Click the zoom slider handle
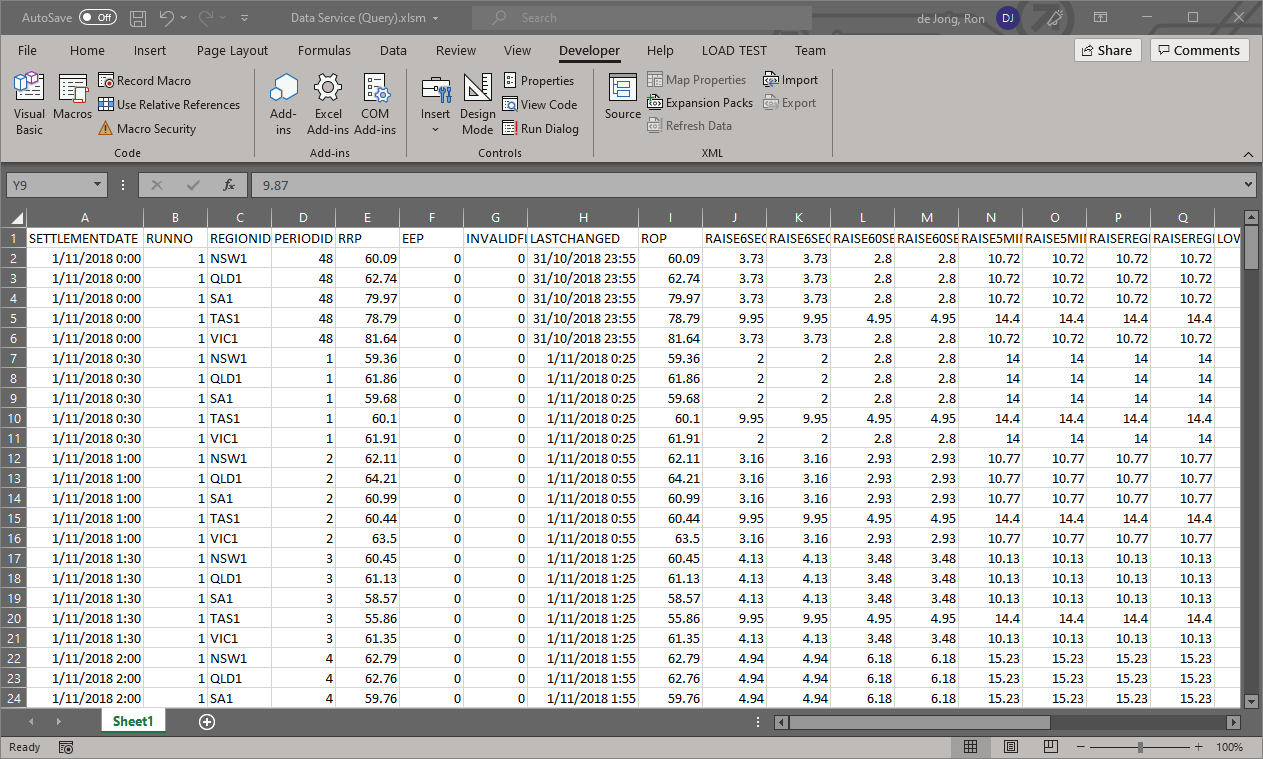The height and width of the screenshot is (759, 1263). coord(1141,747)
